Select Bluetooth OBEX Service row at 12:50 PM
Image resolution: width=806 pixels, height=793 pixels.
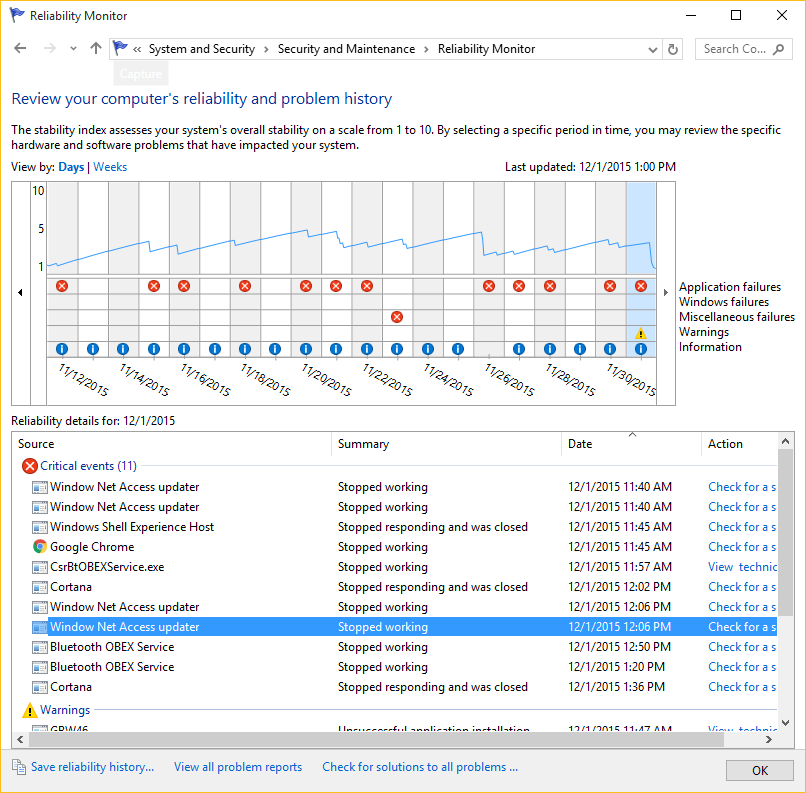(x=404, y=647)
